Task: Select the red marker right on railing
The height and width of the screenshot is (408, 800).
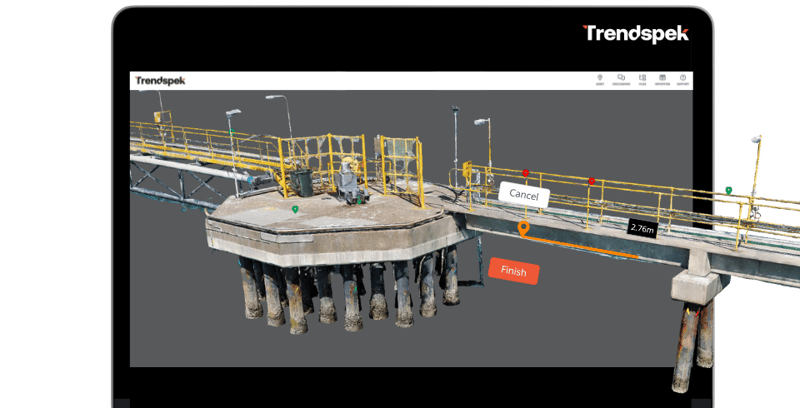Action: click(592, 181)
